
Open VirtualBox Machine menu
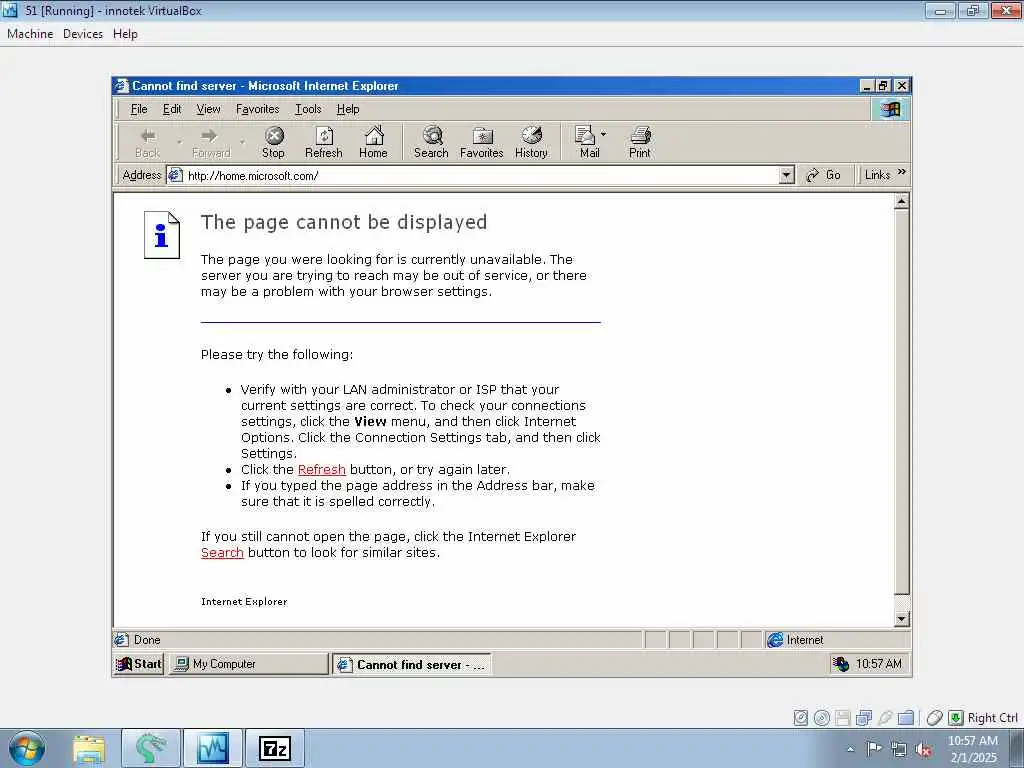click(x=30, y=34)
